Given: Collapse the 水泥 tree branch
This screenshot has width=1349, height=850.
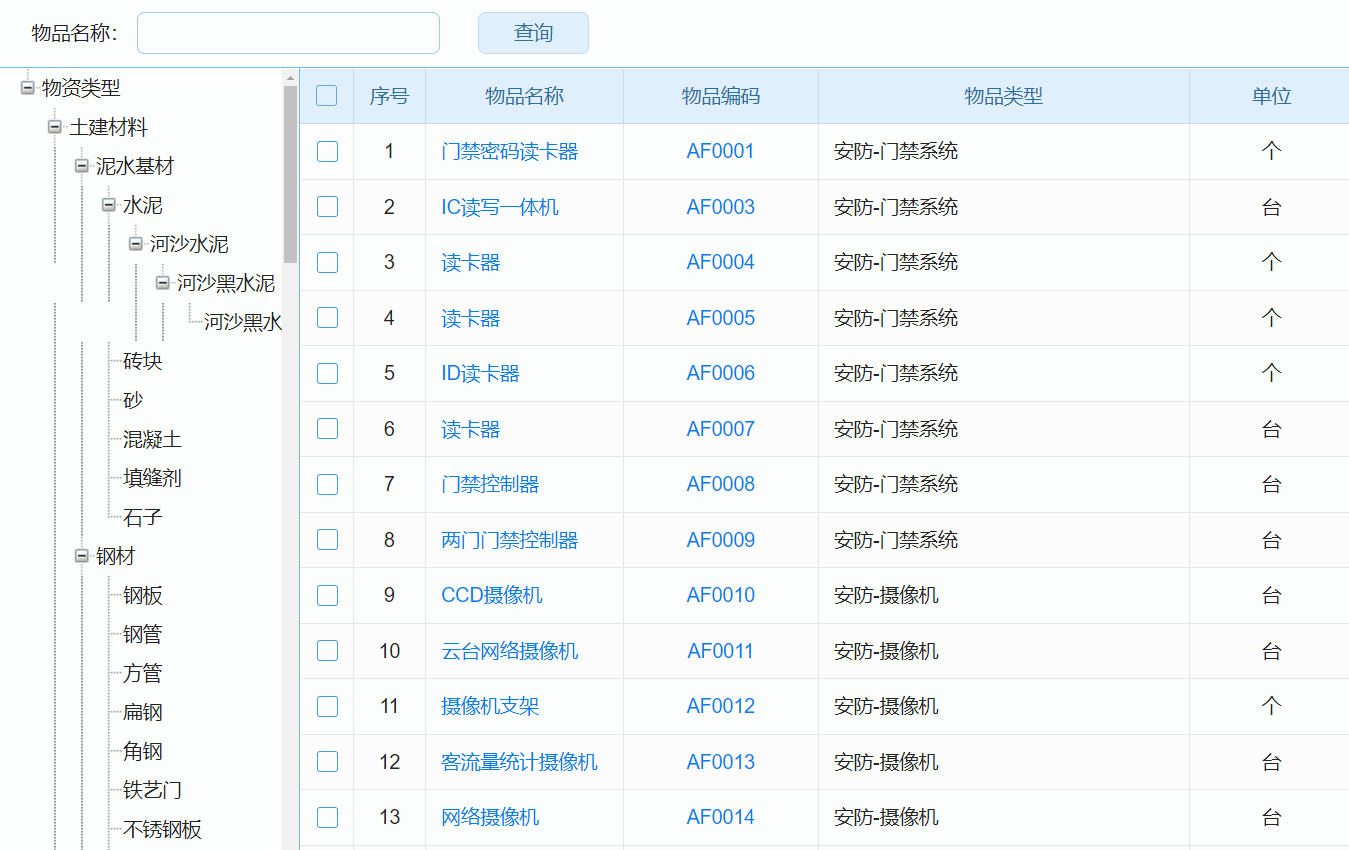Looking at the screenshot, I should click(109, 205).
